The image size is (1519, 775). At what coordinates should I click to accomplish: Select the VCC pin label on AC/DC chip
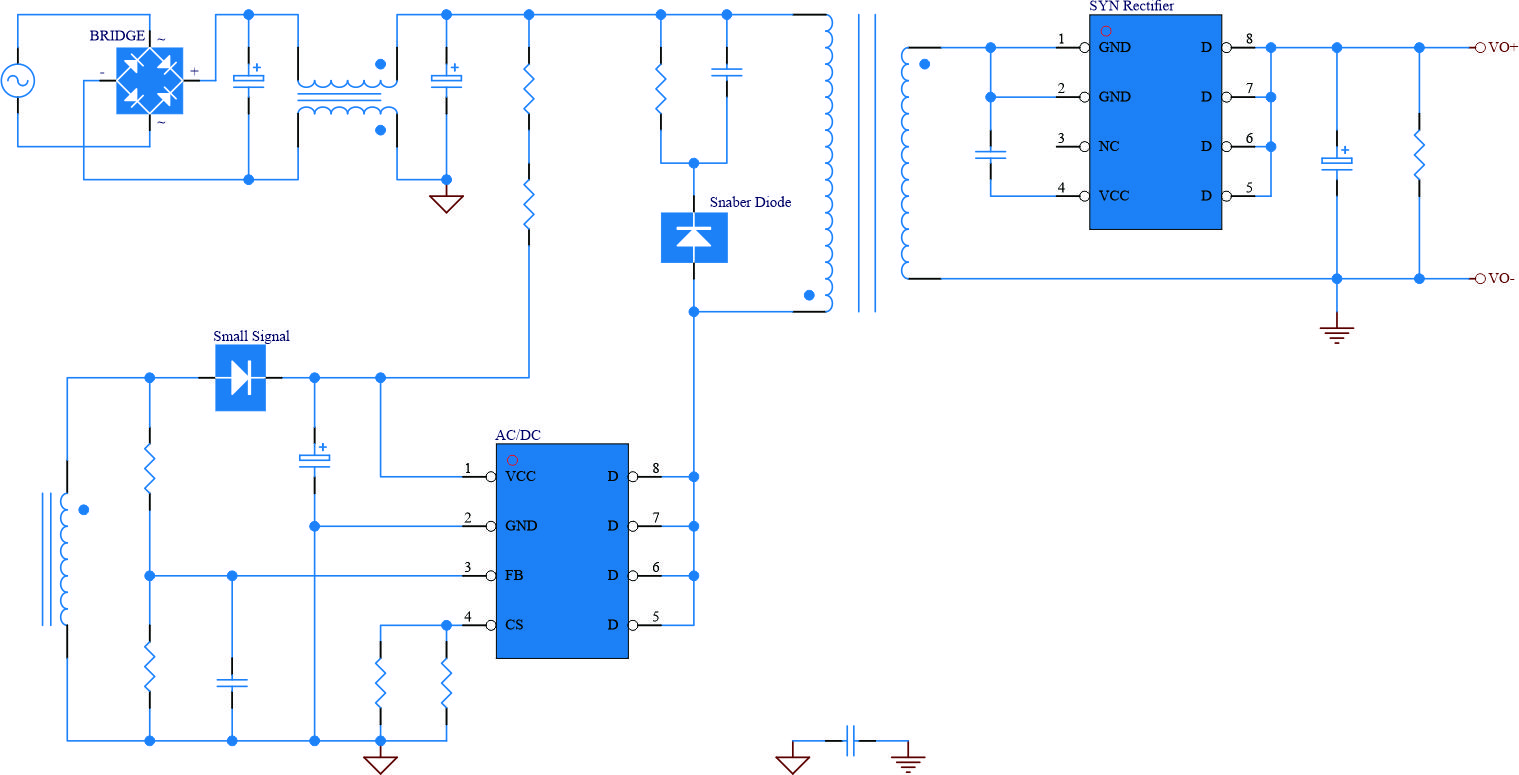521,476
